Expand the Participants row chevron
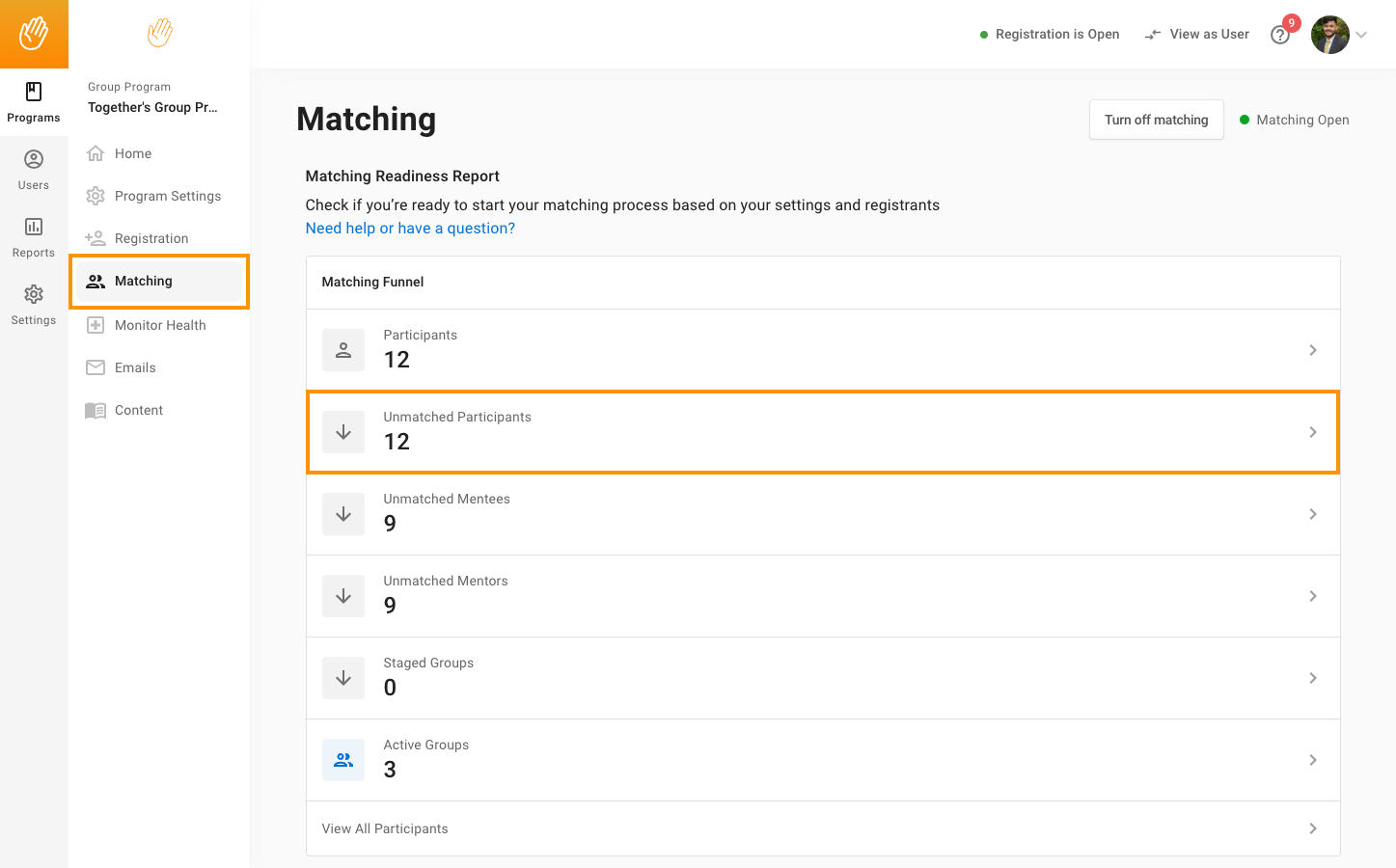 tap(1313, 350)
